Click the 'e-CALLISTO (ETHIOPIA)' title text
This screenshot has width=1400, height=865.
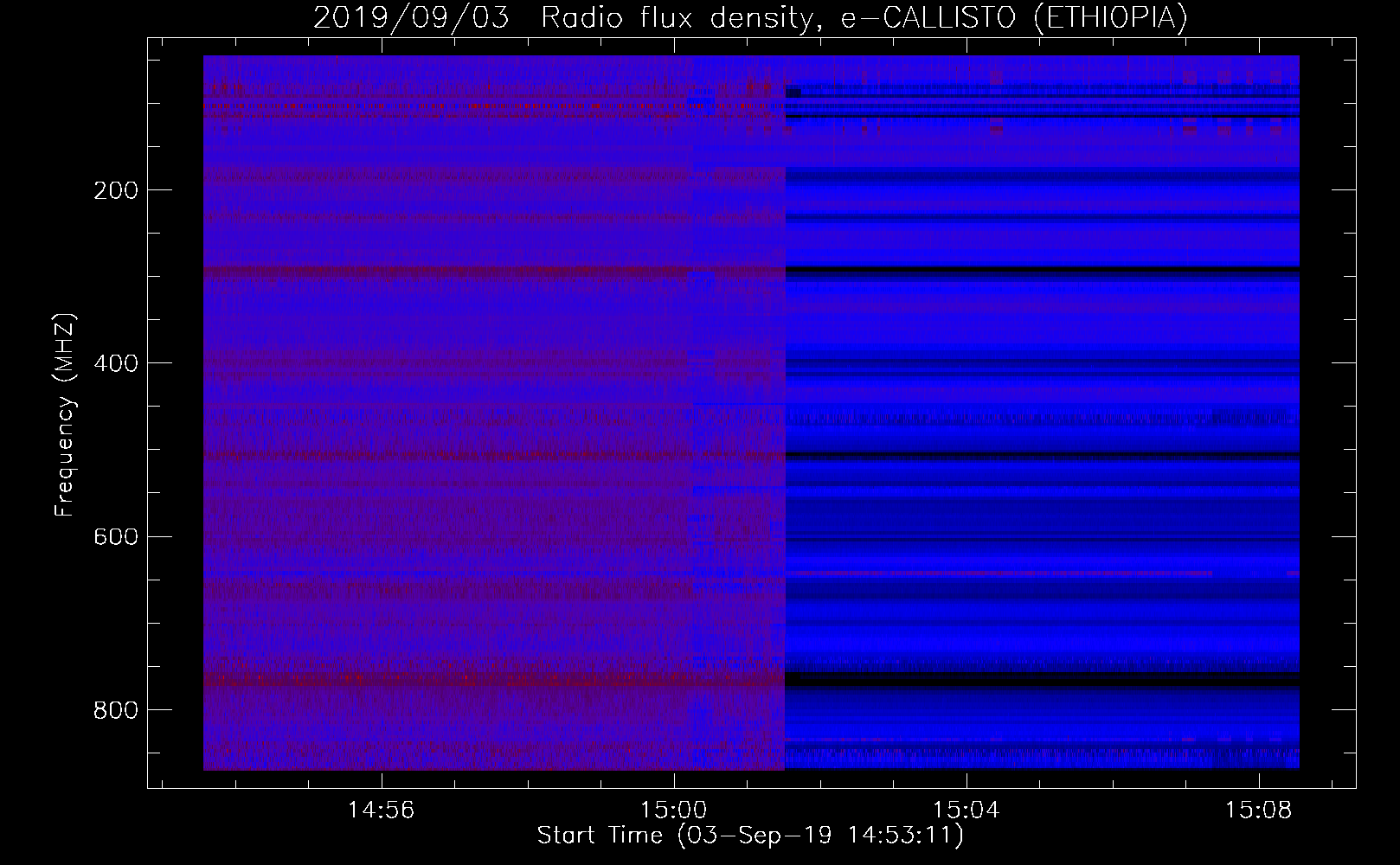[x=1015, y=18]
